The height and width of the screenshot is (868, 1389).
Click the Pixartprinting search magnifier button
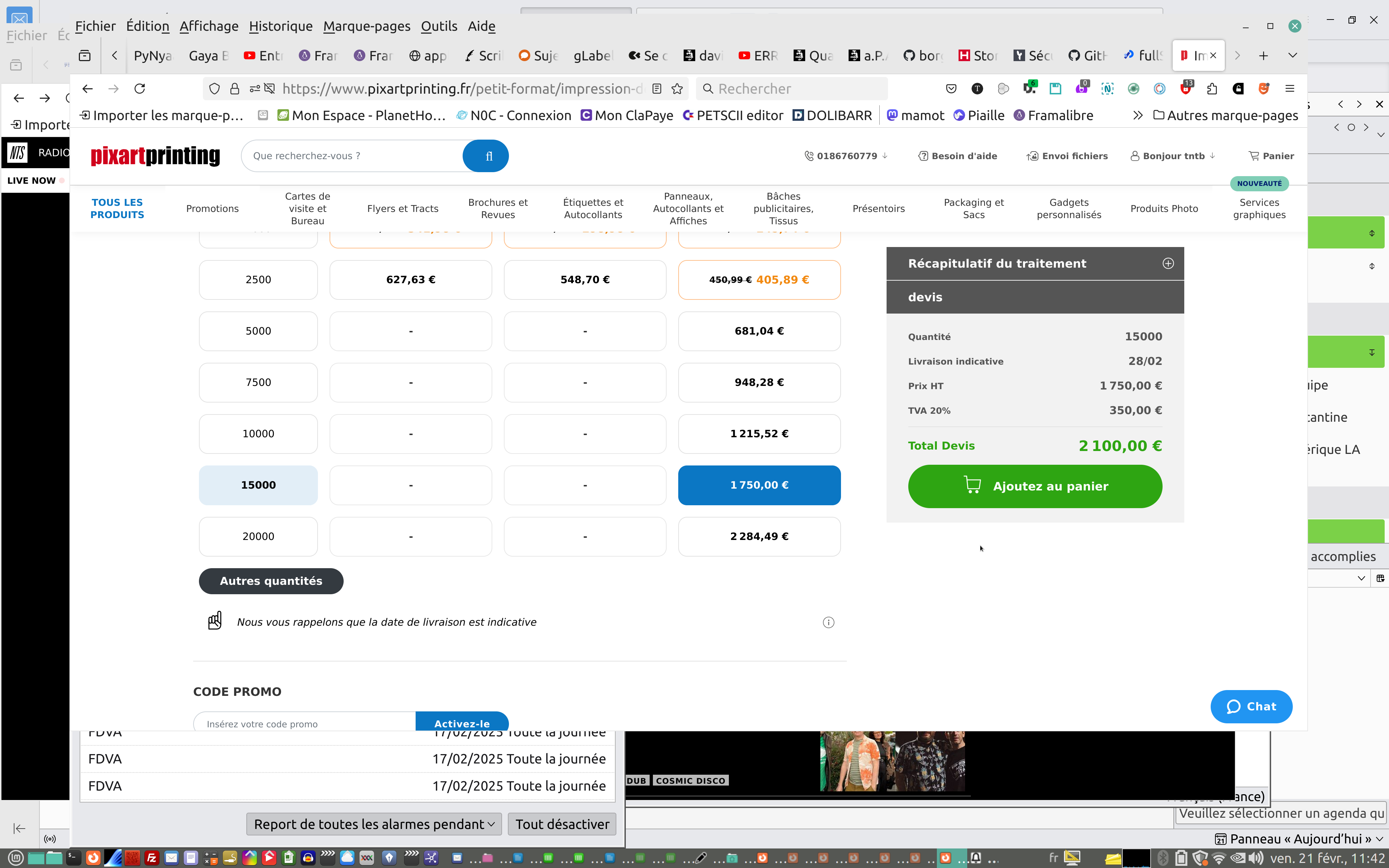click(x=485, y=156)
